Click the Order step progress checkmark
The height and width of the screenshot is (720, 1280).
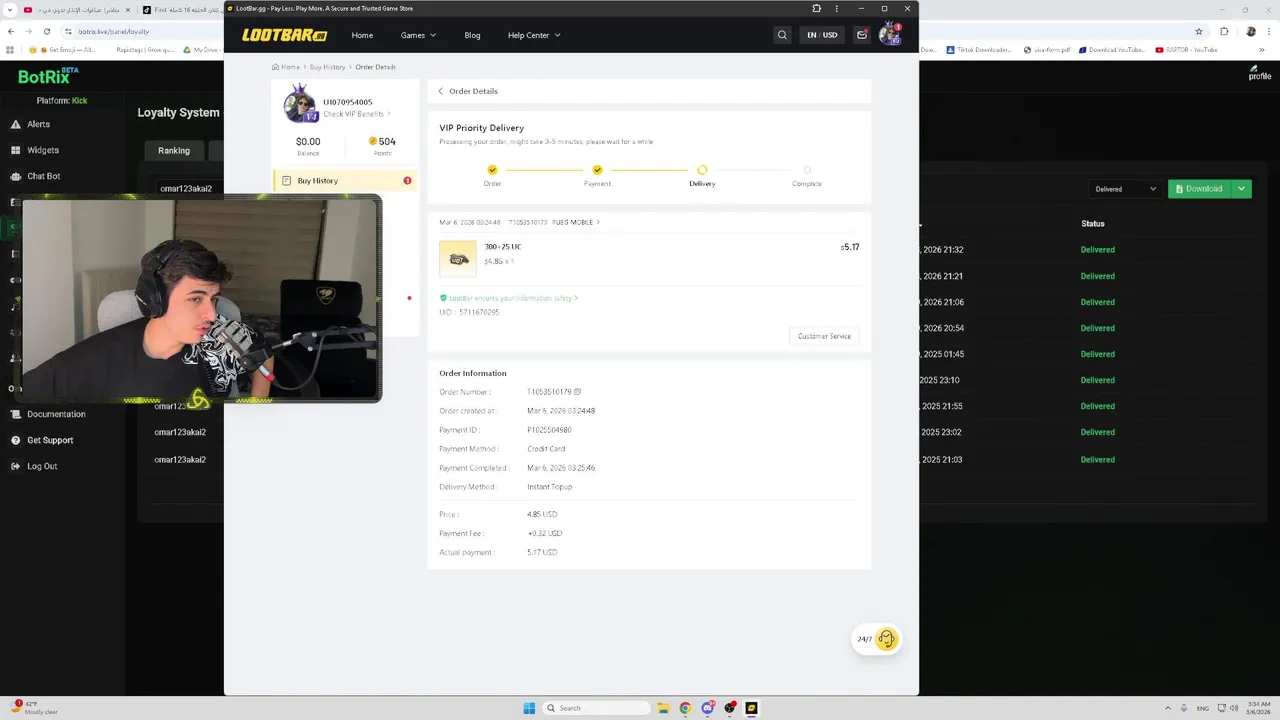point(492,170)
